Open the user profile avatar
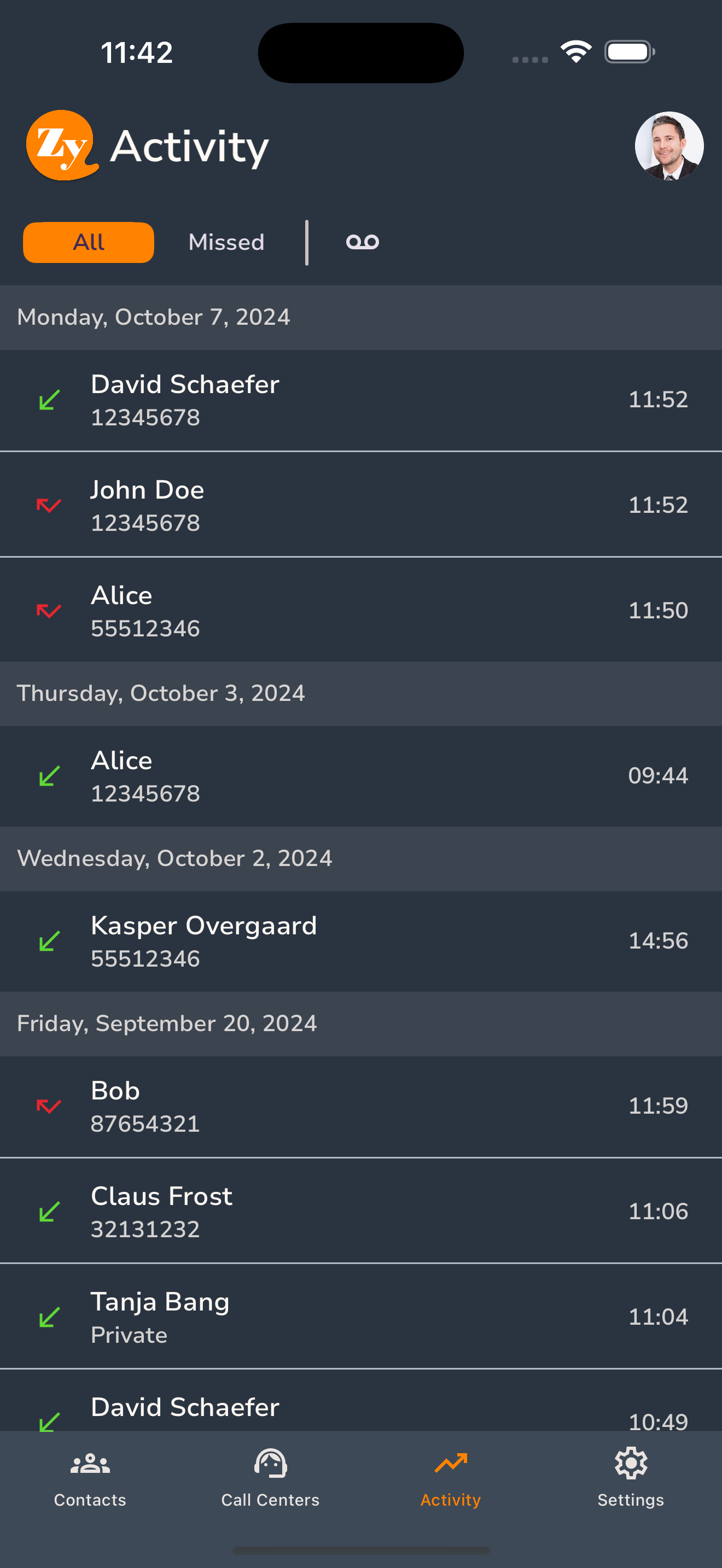Image resolution: width=722 pixels, height=1568 pixels. tap(669, 146)
